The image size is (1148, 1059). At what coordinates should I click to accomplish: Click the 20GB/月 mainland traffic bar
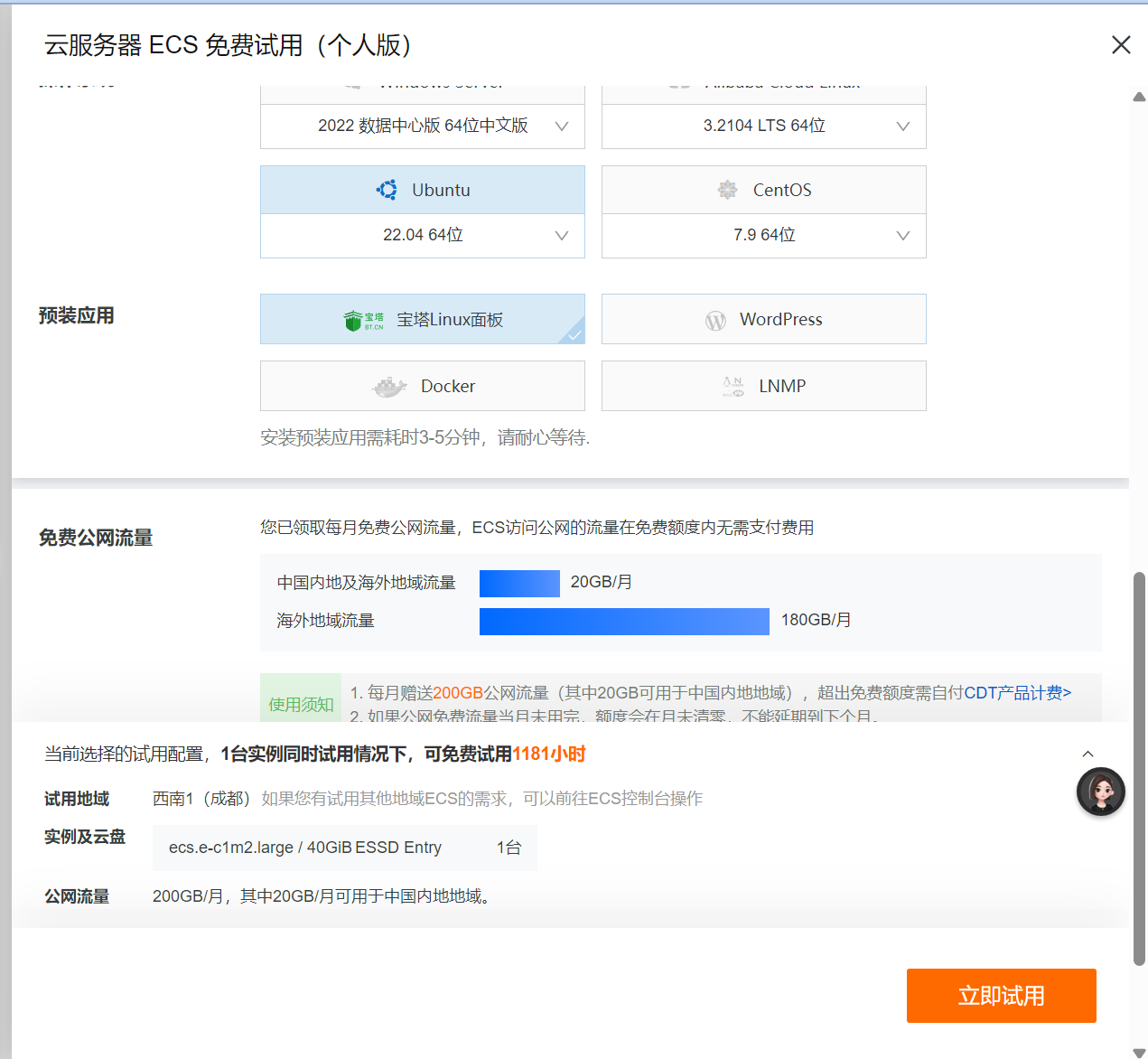tap(519, 583)
